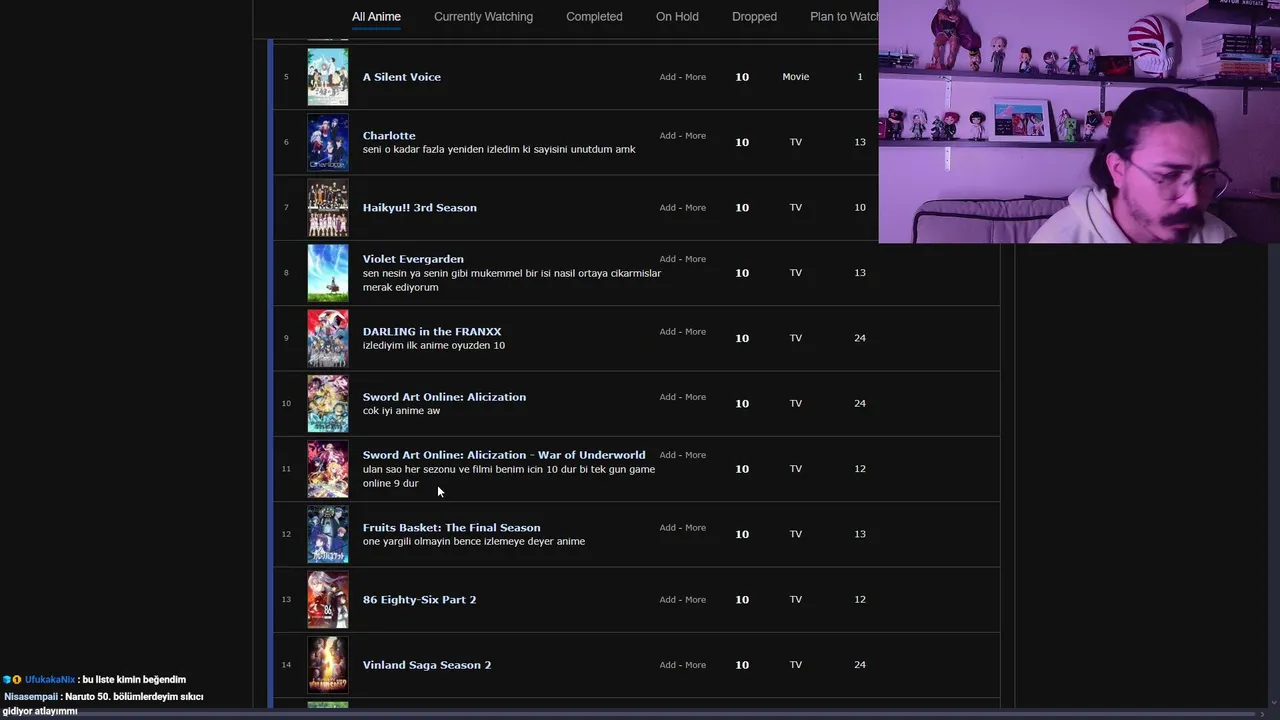
Task: Click More in the A Silent Voice row
Action: [x=695, y=77]
